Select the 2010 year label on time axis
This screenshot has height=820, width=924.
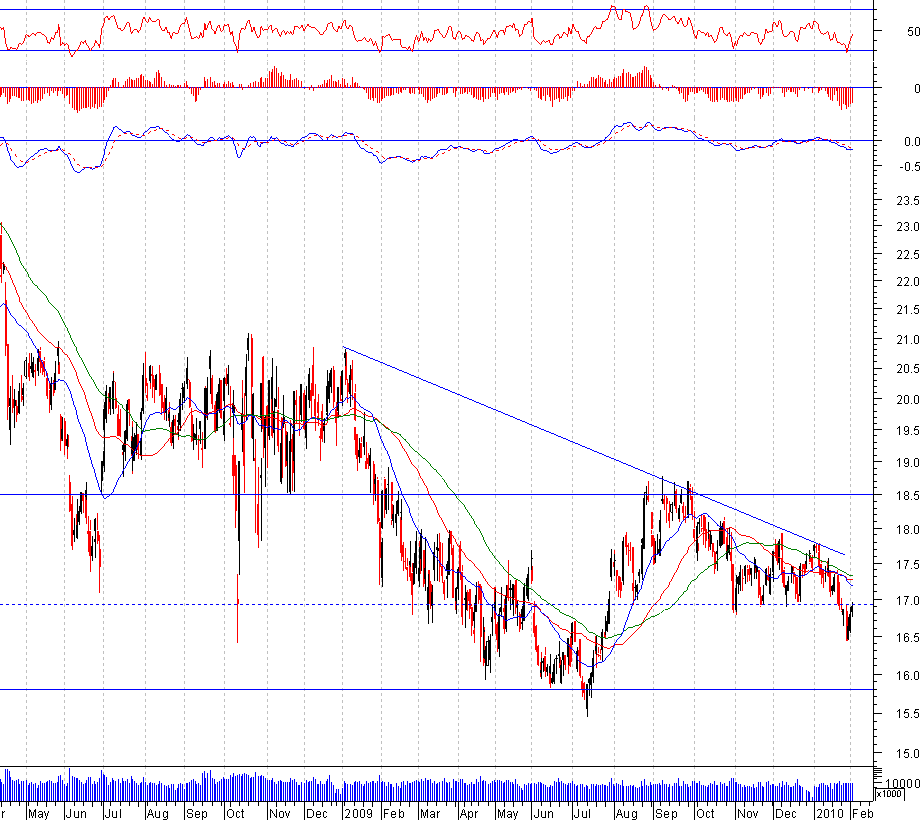click(829, 814)
